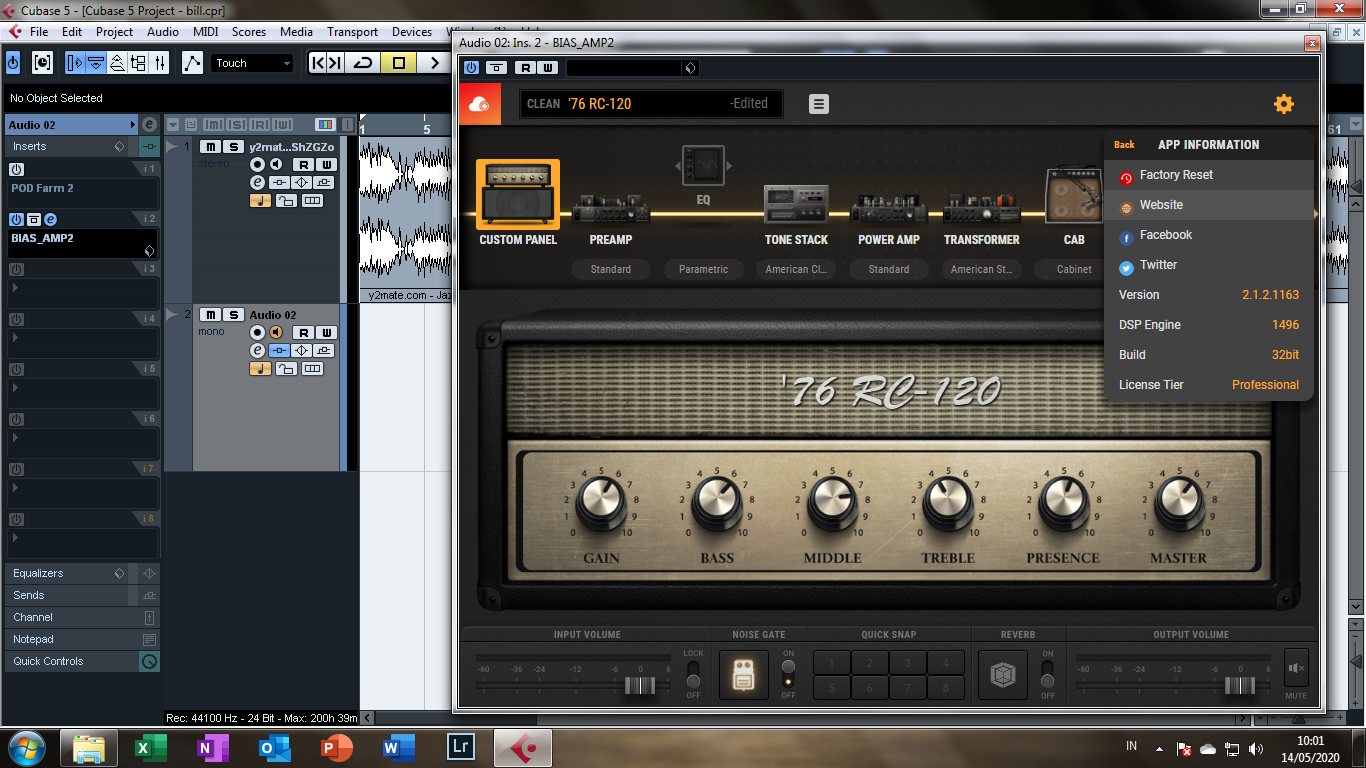Screen dimensions: 1366x768
Task: Open the Twitter link
Action: 1208,265
